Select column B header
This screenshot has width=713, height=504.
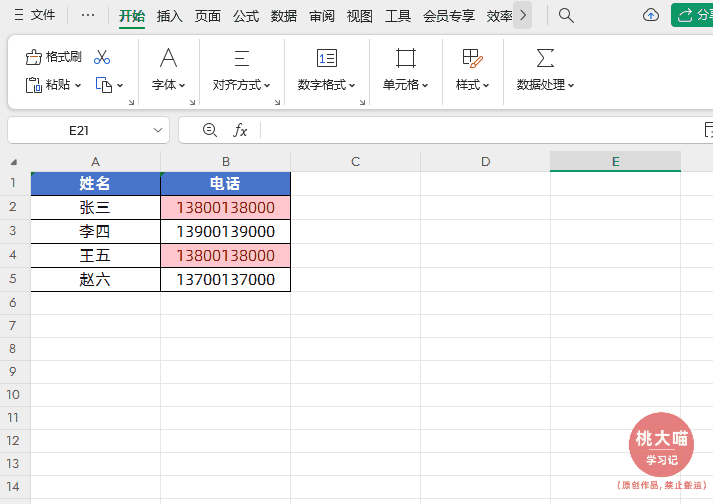click(226, 161)
